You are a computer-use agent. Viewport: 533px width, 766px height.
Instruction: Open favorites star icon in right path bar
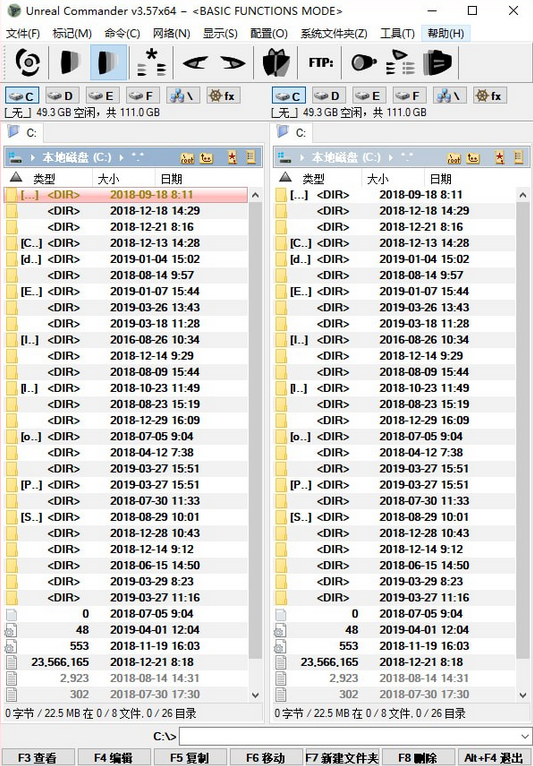499,157
